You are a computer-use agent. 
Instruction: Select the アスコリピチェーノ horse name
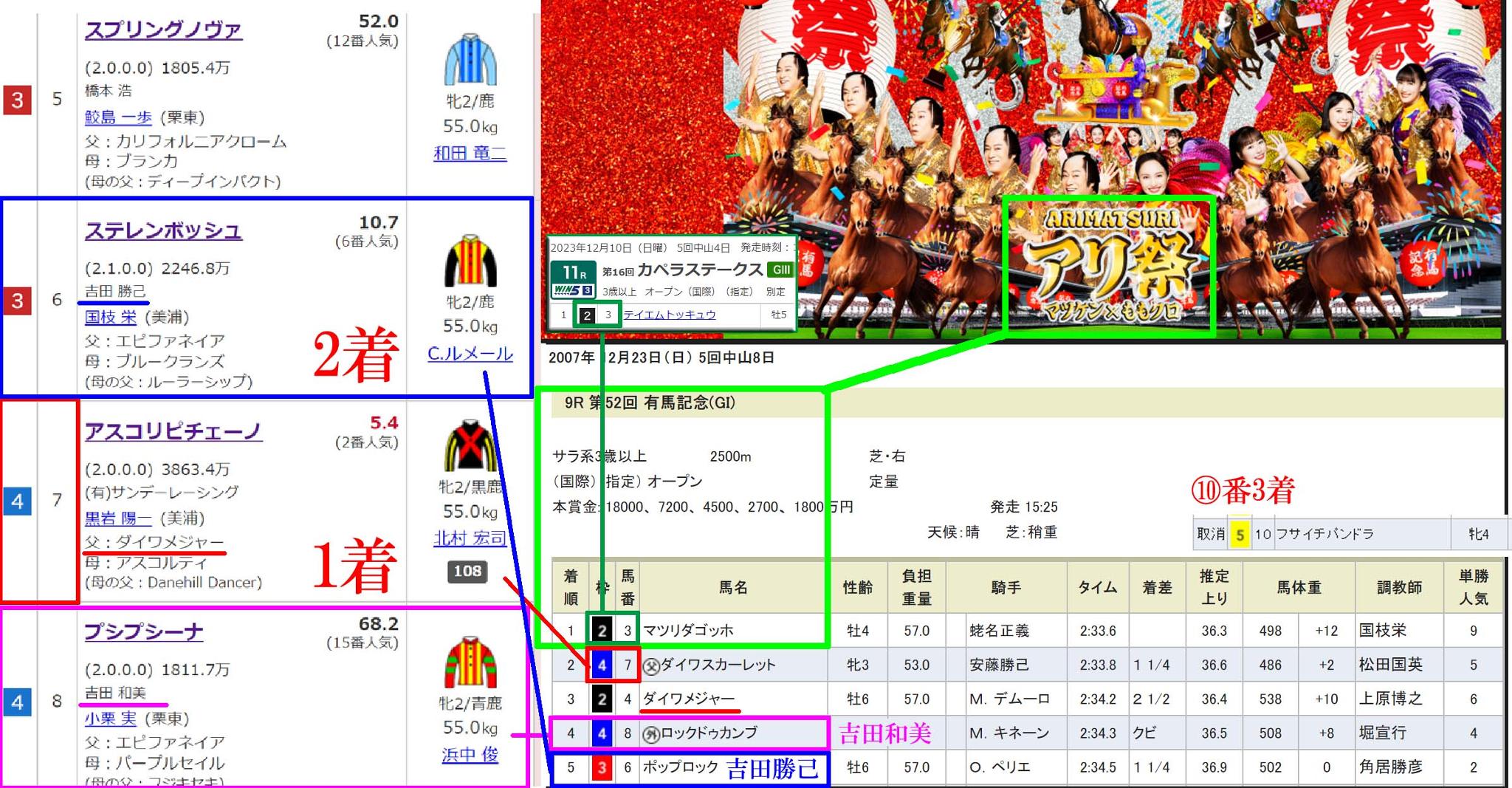pos(173,431)
